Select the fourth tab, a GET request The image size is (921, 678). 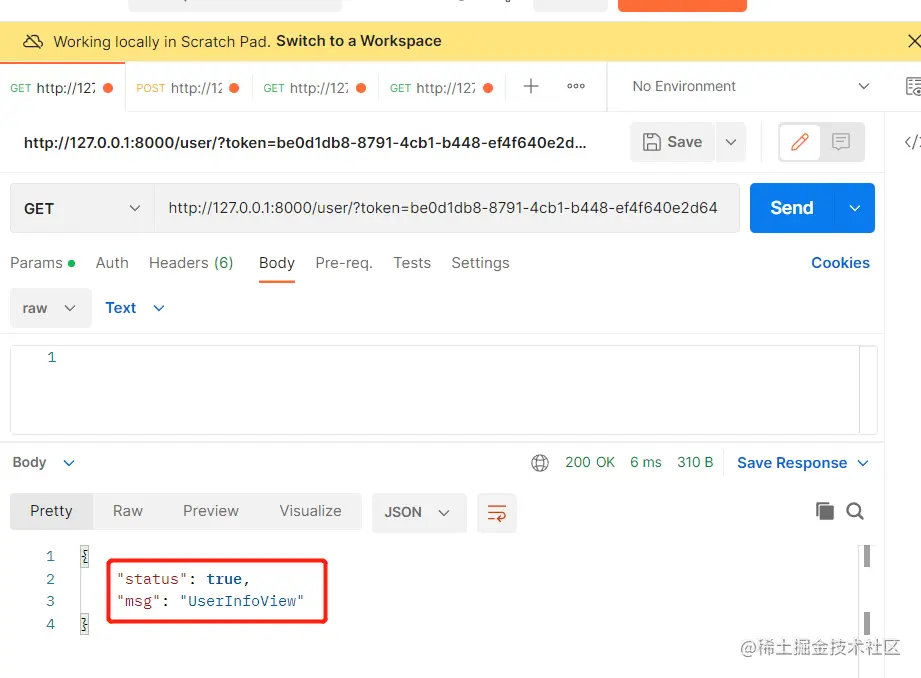442,88
